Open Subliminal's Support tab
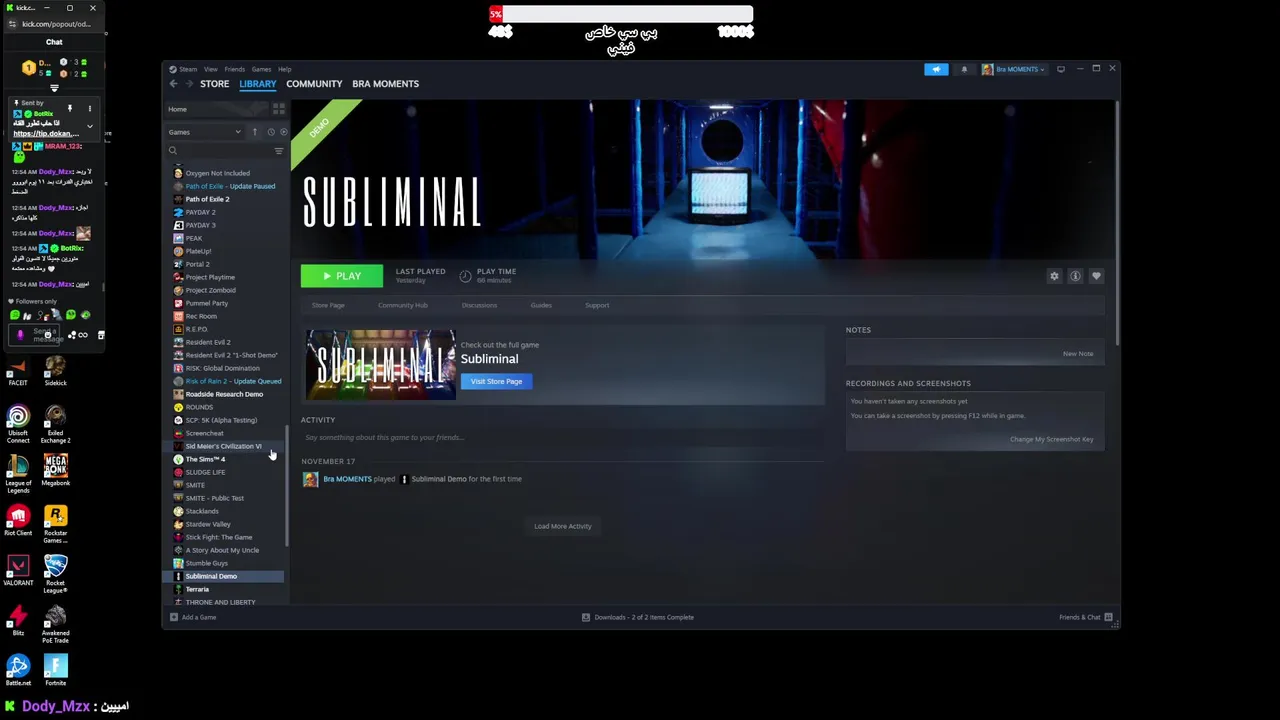Image resolution: width=1280 pixels, height=720 pixels. [597, 305]
